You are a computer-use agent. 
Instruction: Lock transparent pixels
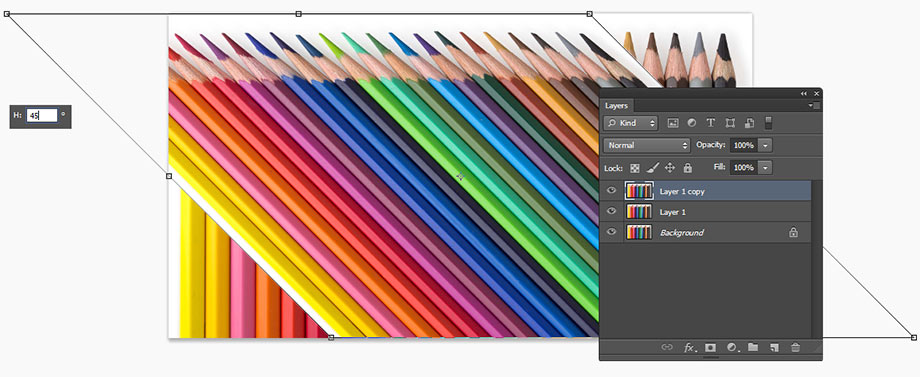click(634, 168)
